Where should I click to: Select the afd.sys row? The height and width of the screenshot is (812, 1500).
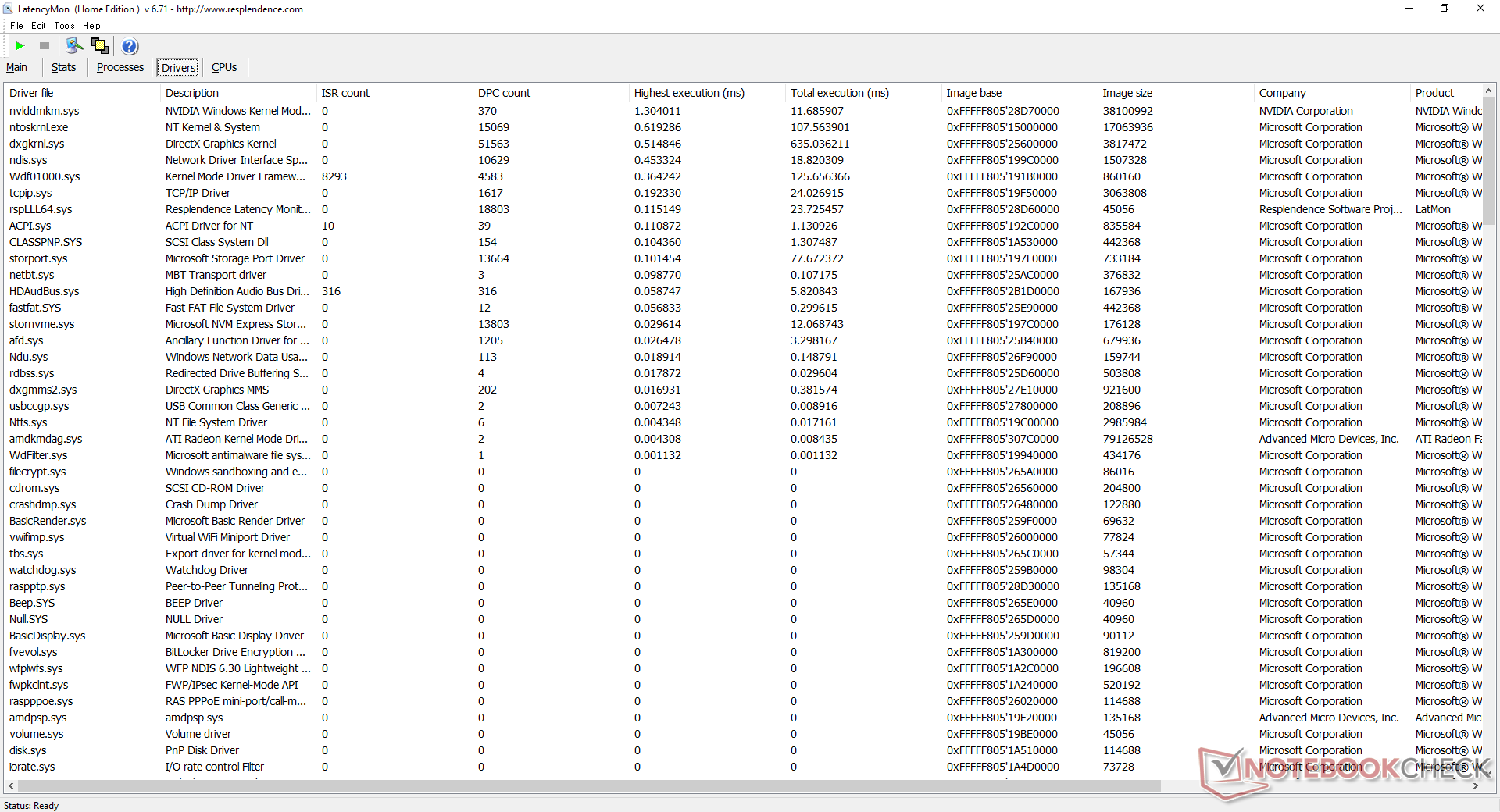pyautogui.click(x=744, y=340)
